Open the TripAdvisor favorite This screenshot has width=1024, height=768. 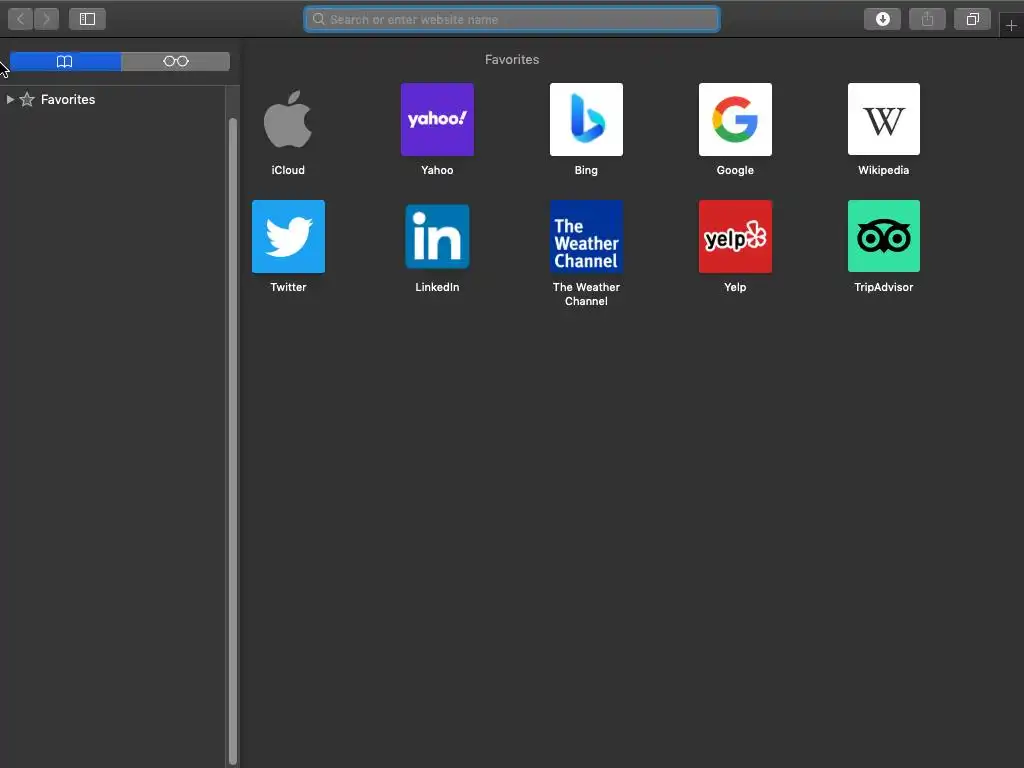(x=884, y=236)
